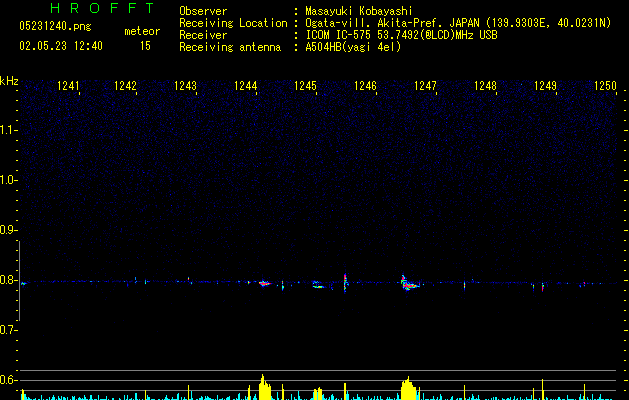Click the wide yellow power peak below 1247
The height and width of the screenshot is (400, 629).
pos(409,388)
